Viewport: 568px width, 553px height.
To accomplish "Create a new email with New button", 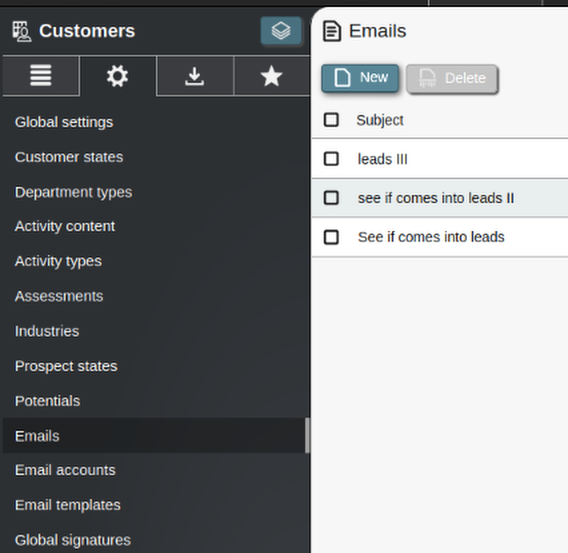I will click(x=360, y=78).
